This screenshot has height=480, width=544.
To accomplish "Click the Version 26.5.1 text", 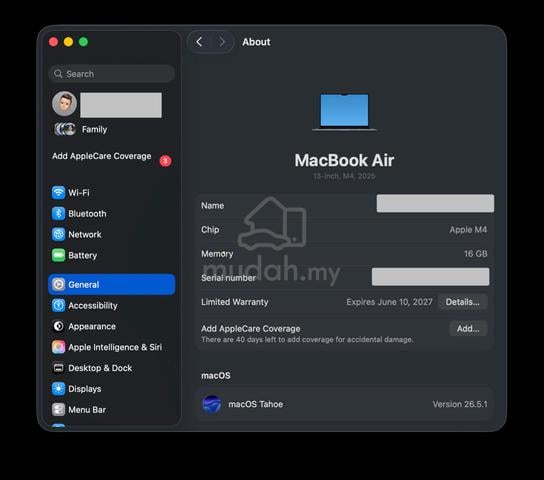I will pyautogui.click(x=460, y=404).
